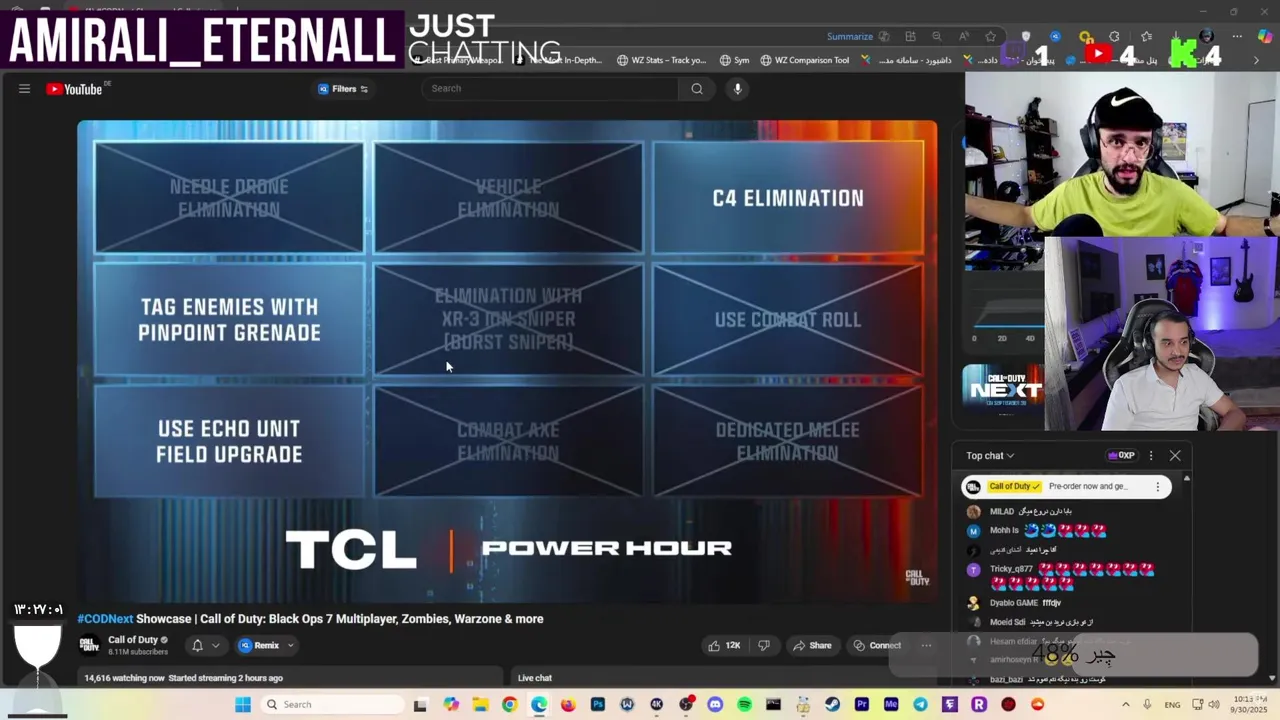
Task: Show hidden system tray icons chevron
Action: [x=1125, y=704]
